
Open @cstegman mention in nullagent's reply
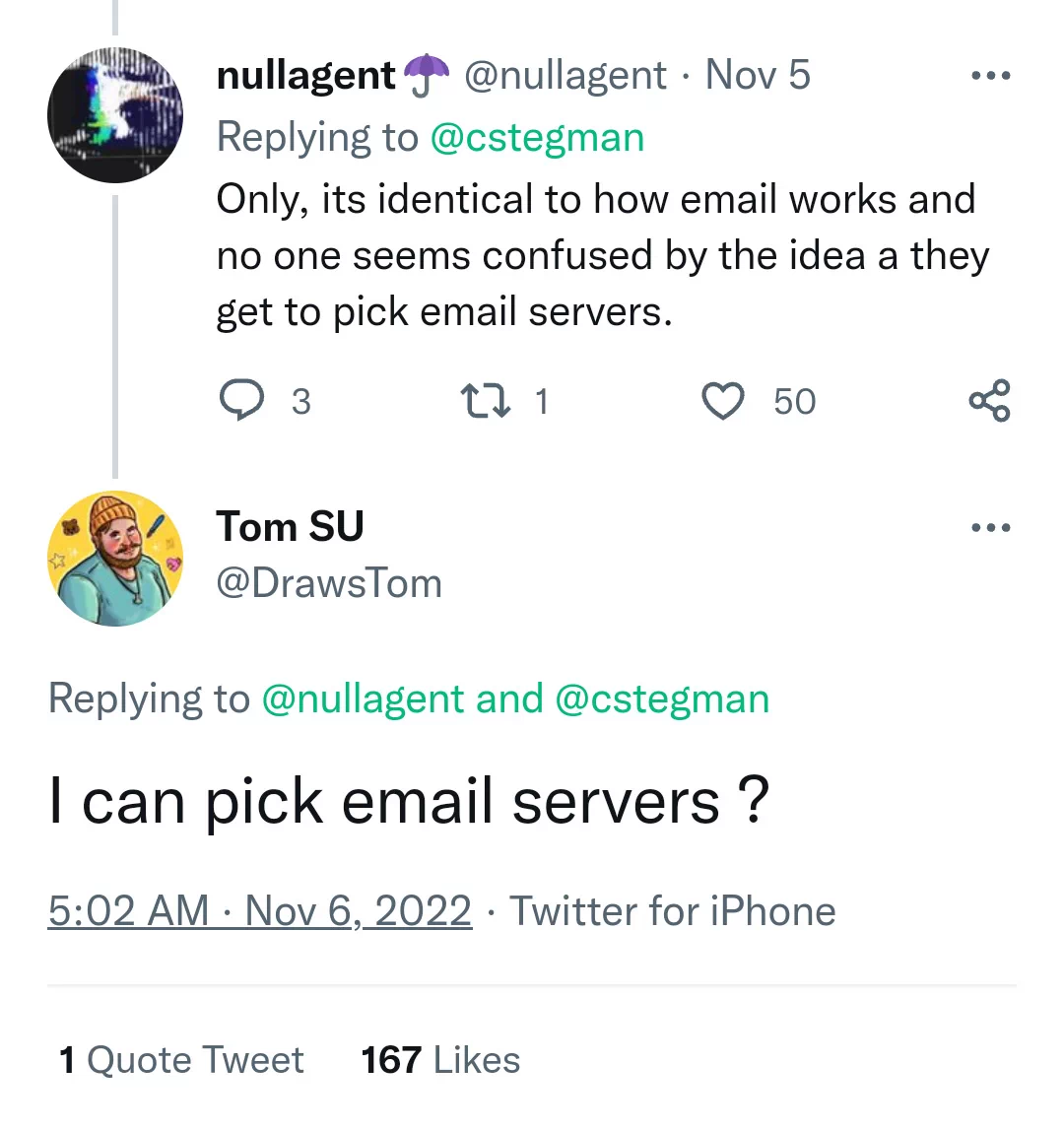pos(537,138)
